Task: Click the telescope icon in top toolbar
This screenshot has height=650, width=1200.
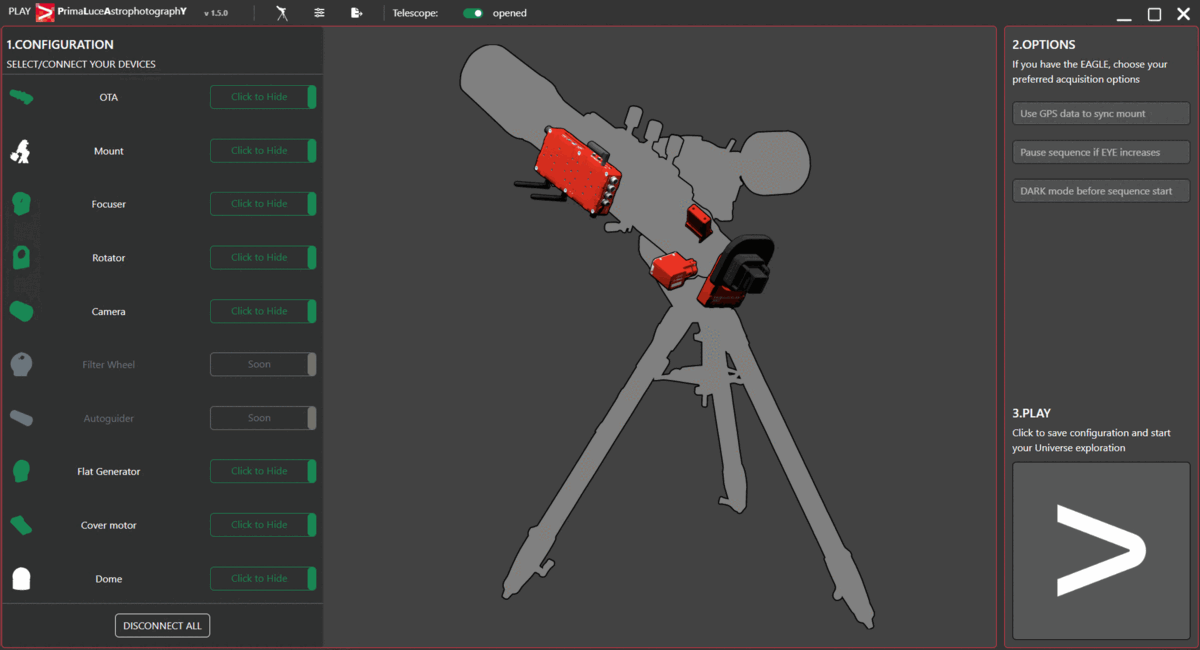Action: pos(283,13)
